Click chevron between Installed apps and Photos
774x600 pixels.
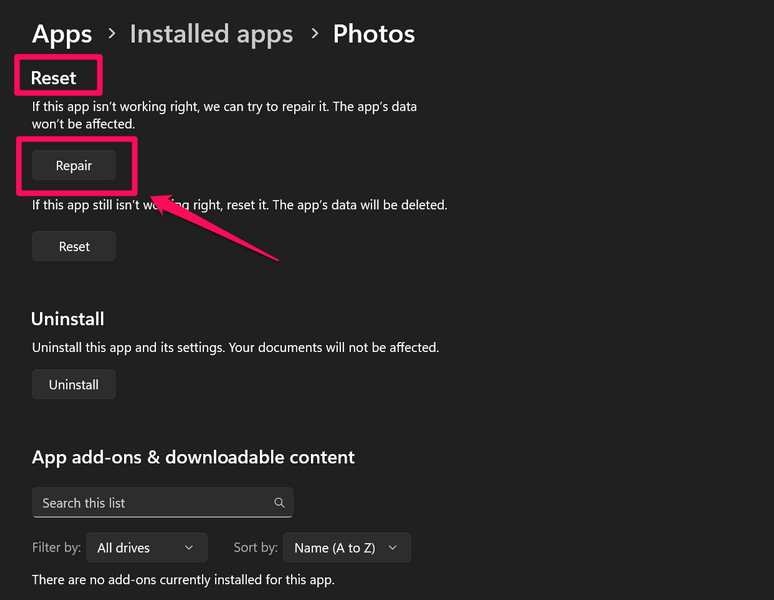(x=313, y=35)
